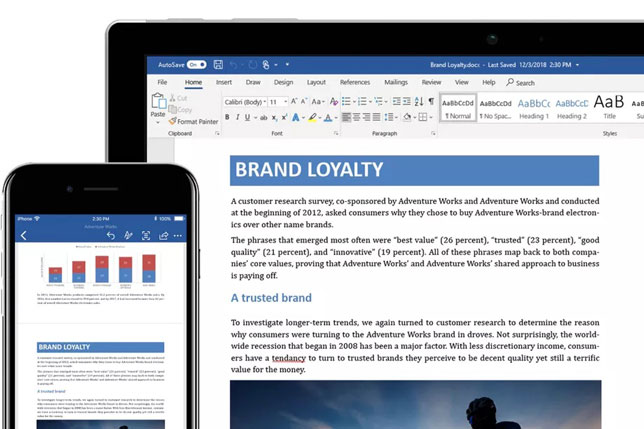Open the Insert ribbon tab
644x429 pixels.
pyautogui.click(x=224, y=82)
